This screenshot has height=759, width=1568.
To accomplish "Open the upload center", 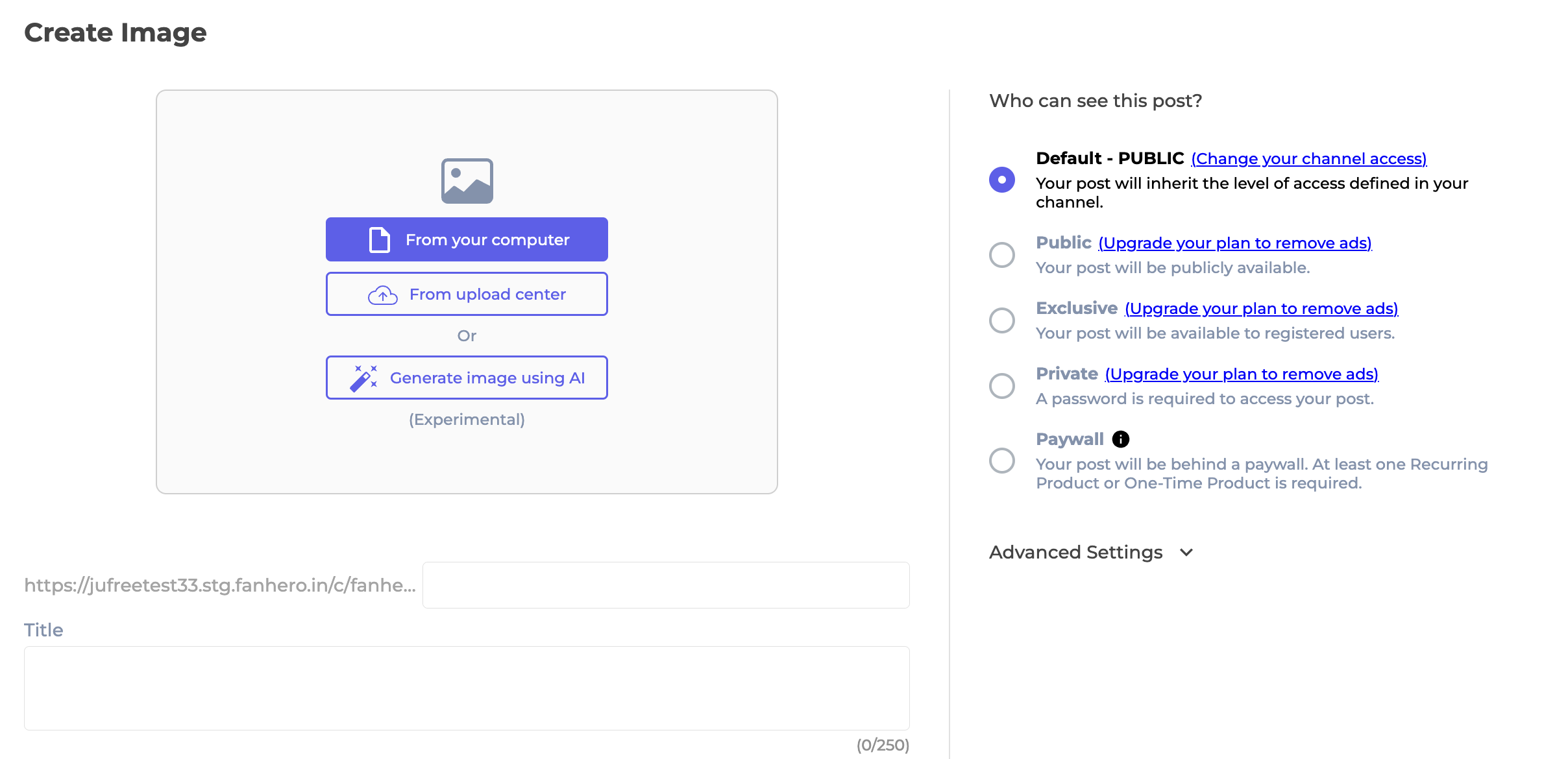I will 467,294.
